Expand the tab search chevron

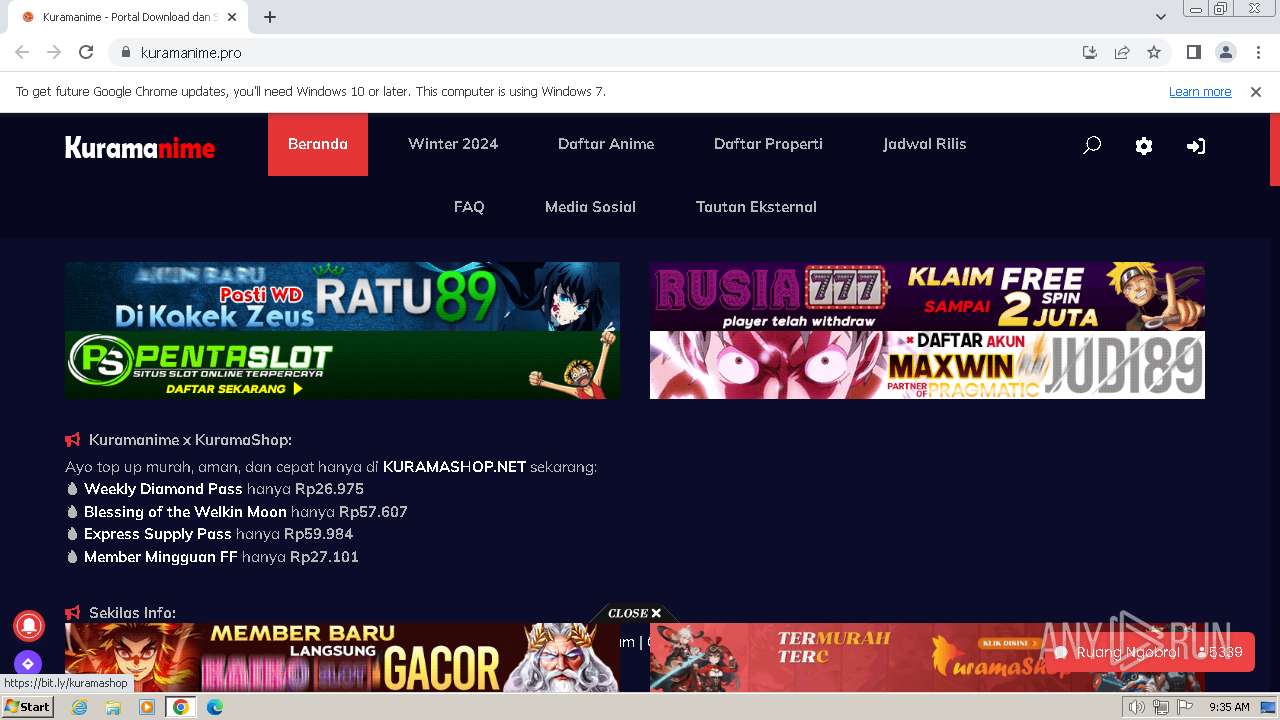1161,17
